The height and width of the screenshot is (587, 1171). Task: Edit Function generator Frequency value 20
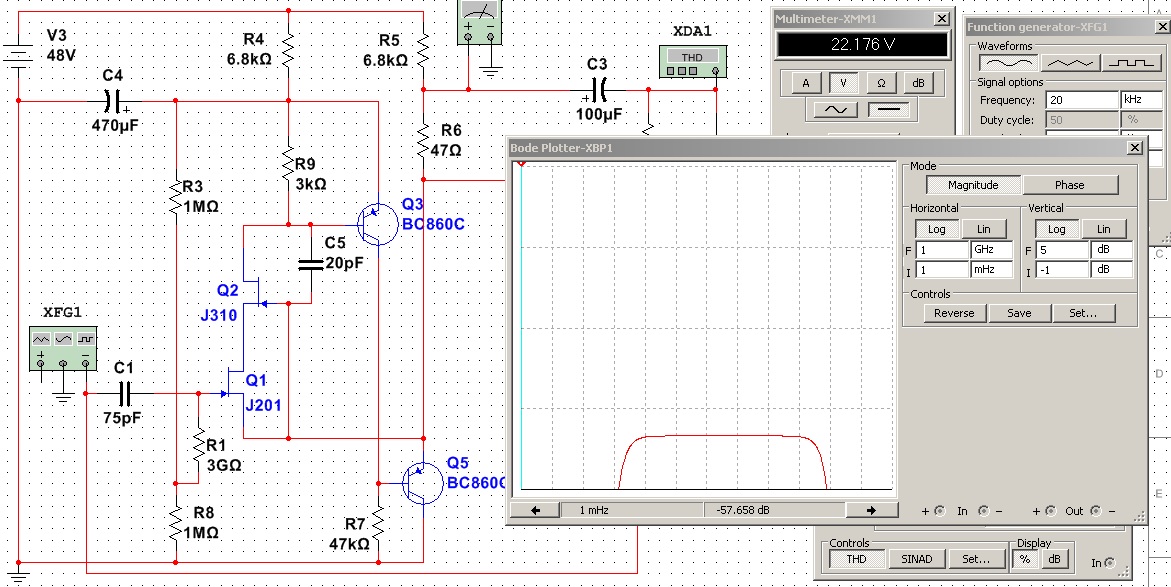point(1081,100)
